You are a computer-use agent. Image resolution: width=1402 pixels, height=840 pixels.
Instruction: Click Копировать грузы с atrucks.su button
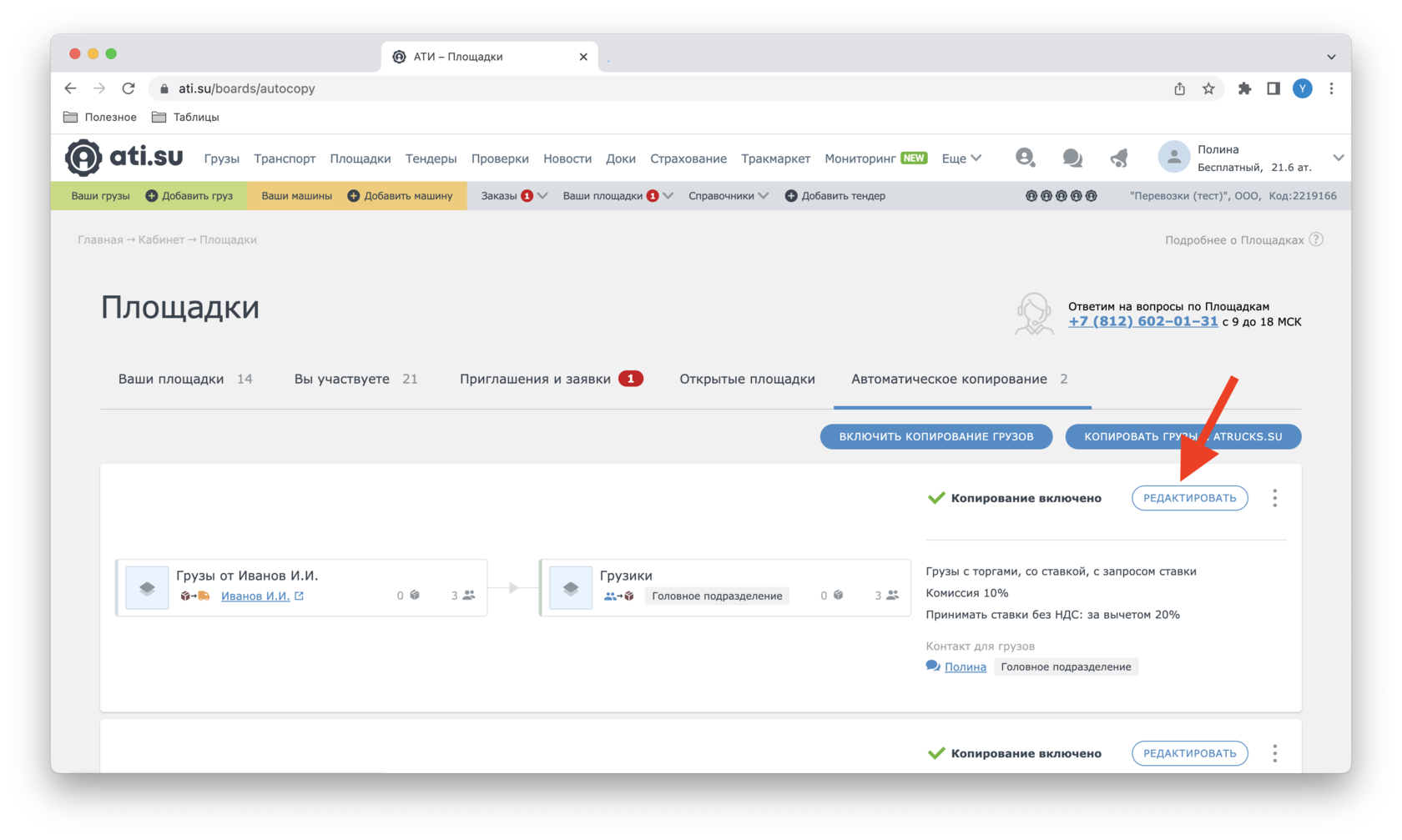[x=1183, y=436]
